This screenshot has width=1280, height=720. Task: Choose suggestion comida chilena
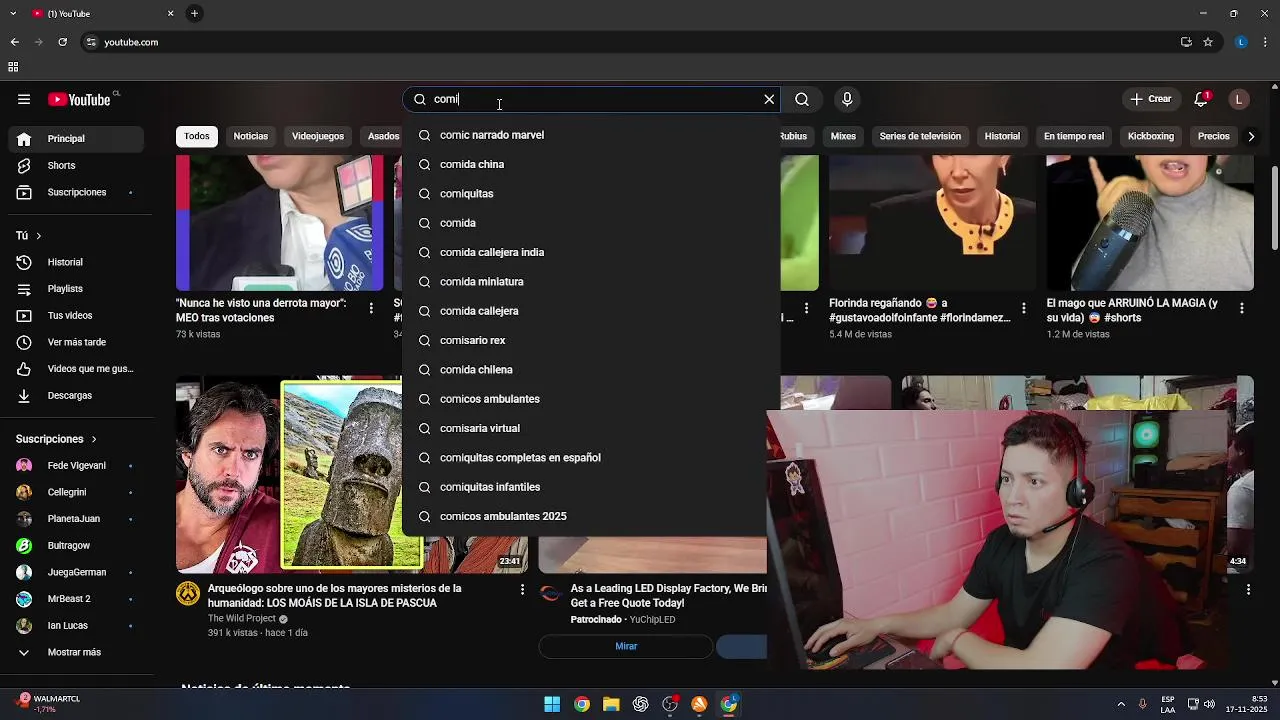click(x=591, y=370)
